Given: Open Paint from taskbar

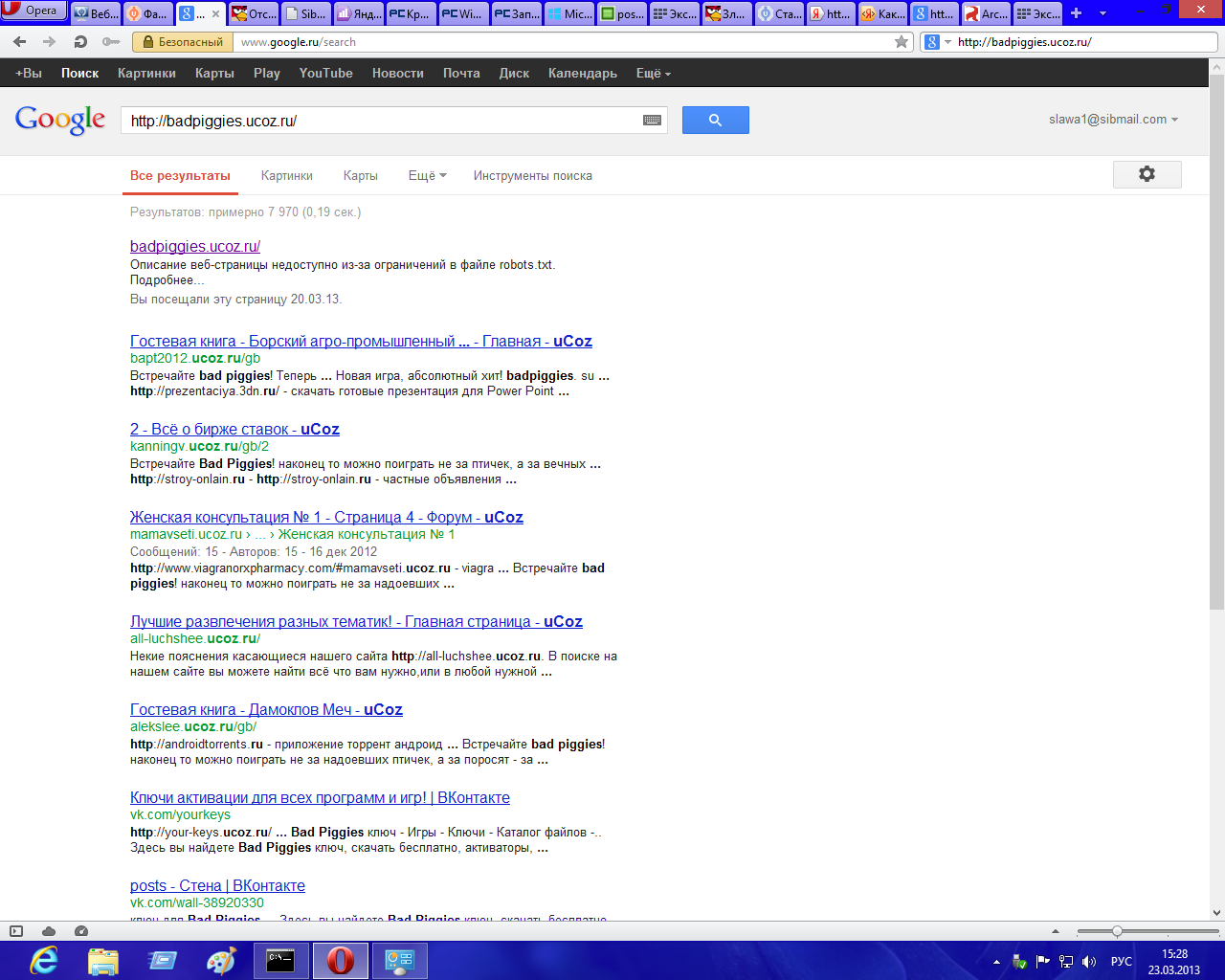Looking at the screenshot, I should pyautogui.click(x=222, y=960).
